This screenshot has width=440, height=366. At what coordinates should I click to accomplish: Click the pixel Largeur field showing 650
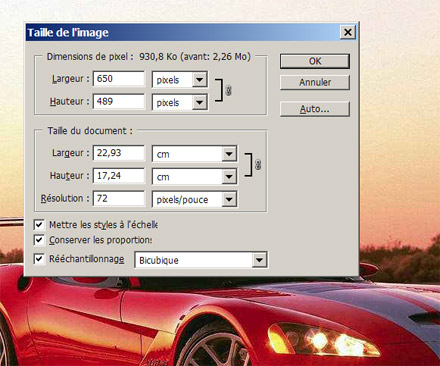tap(119, 79)
